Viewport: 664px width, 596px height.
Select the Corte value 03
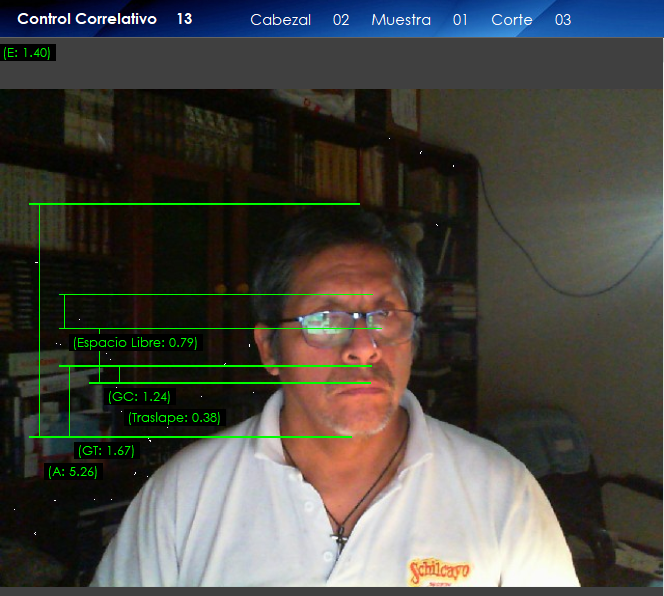[563, 20]
